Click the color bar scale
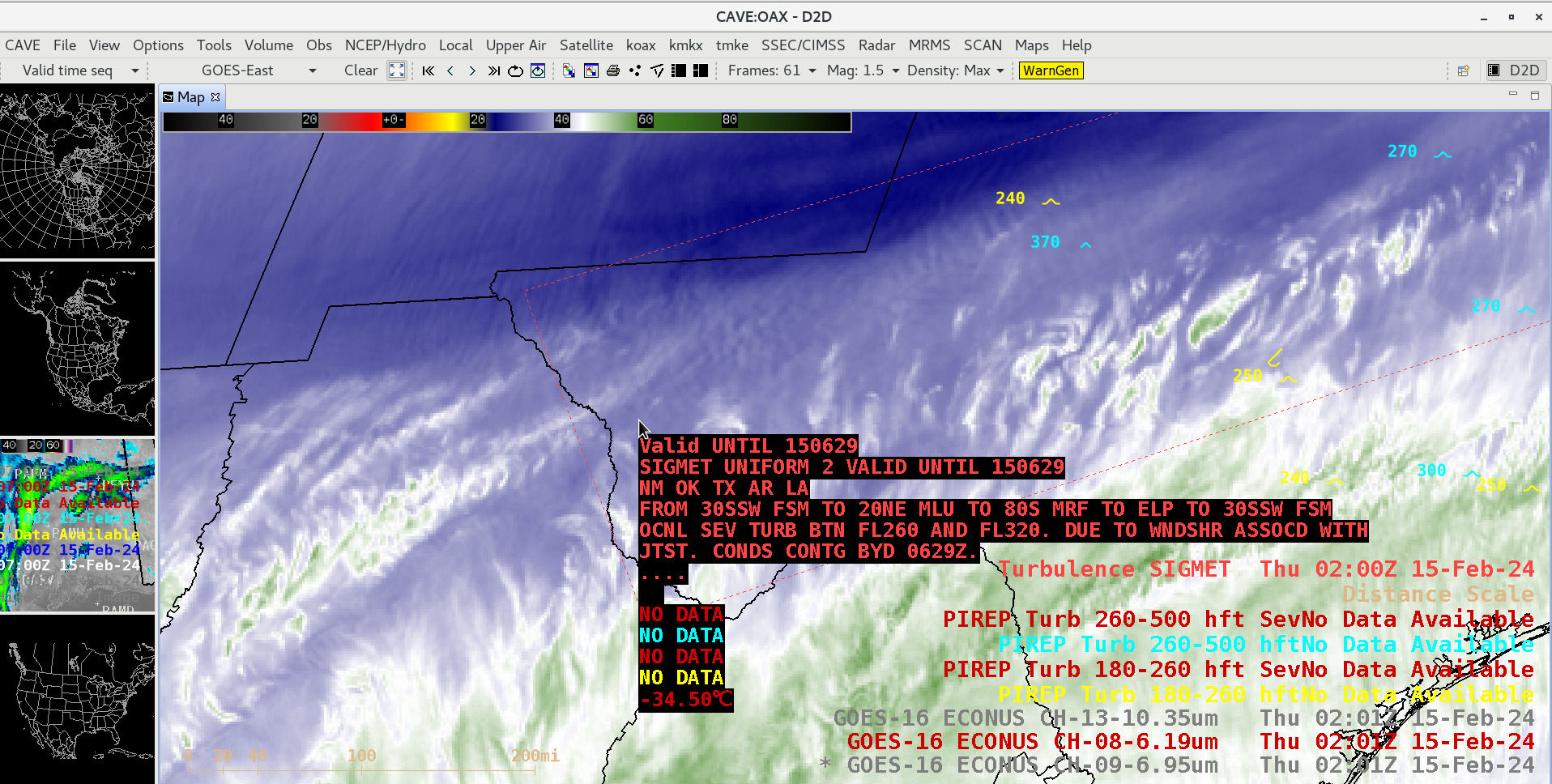The height and width of the screenshot is (784, 1552). [507, 121]
